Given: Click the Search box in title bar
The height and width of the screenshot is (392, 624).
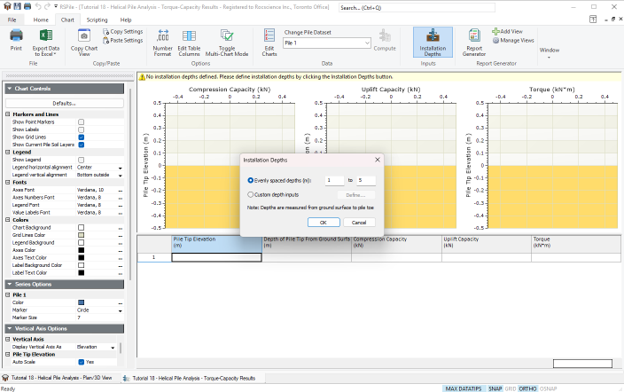Looking at the screenshot, I should click(417, 8).
